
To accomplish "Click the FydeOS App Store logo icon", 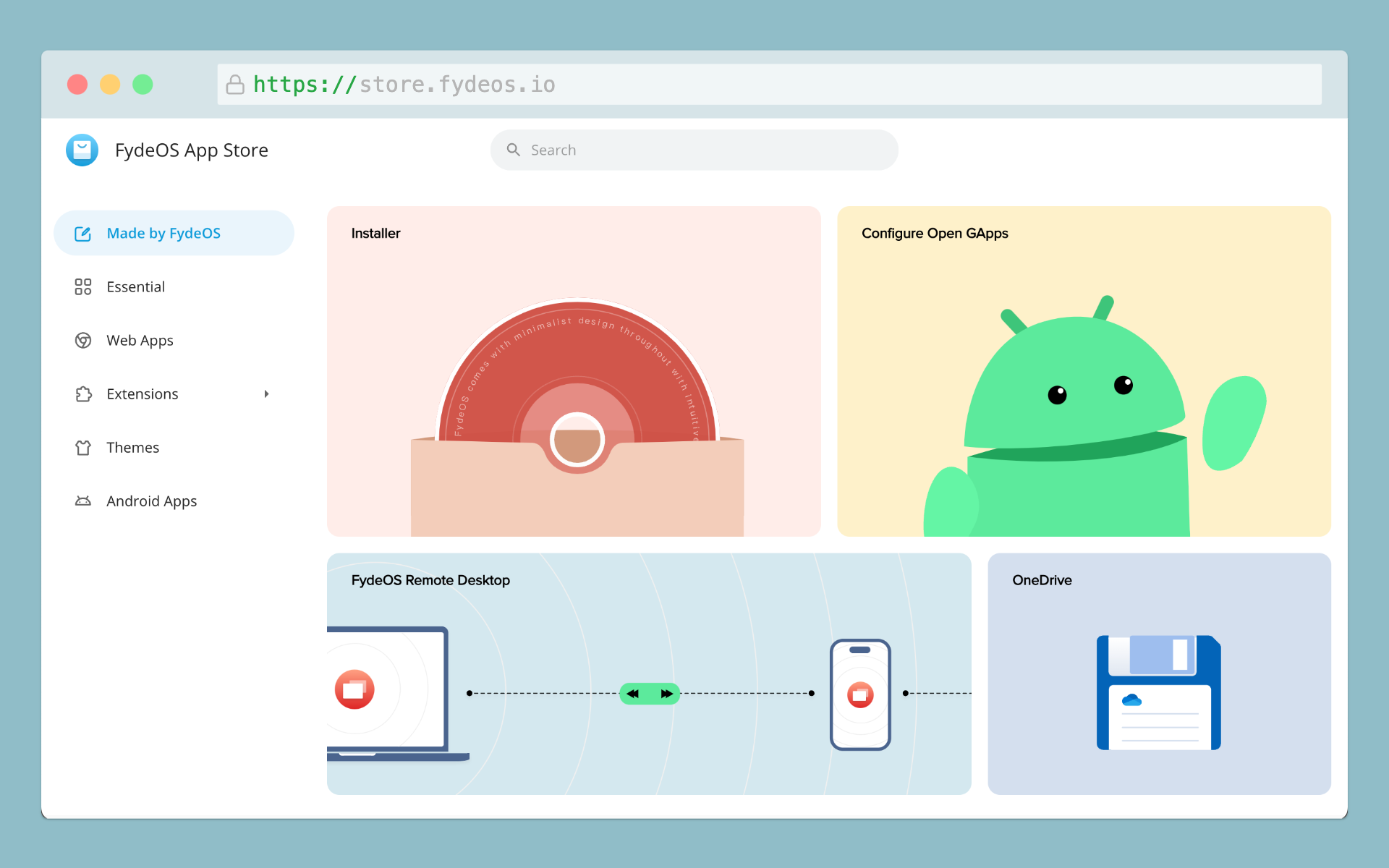I will (82, 150).
